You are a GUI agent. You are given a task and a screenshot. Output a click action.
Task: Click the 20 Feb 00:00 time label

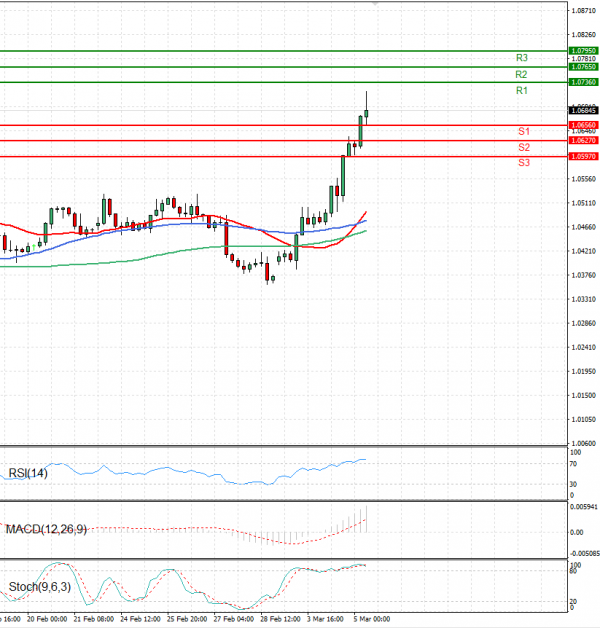tap(47, 619)
